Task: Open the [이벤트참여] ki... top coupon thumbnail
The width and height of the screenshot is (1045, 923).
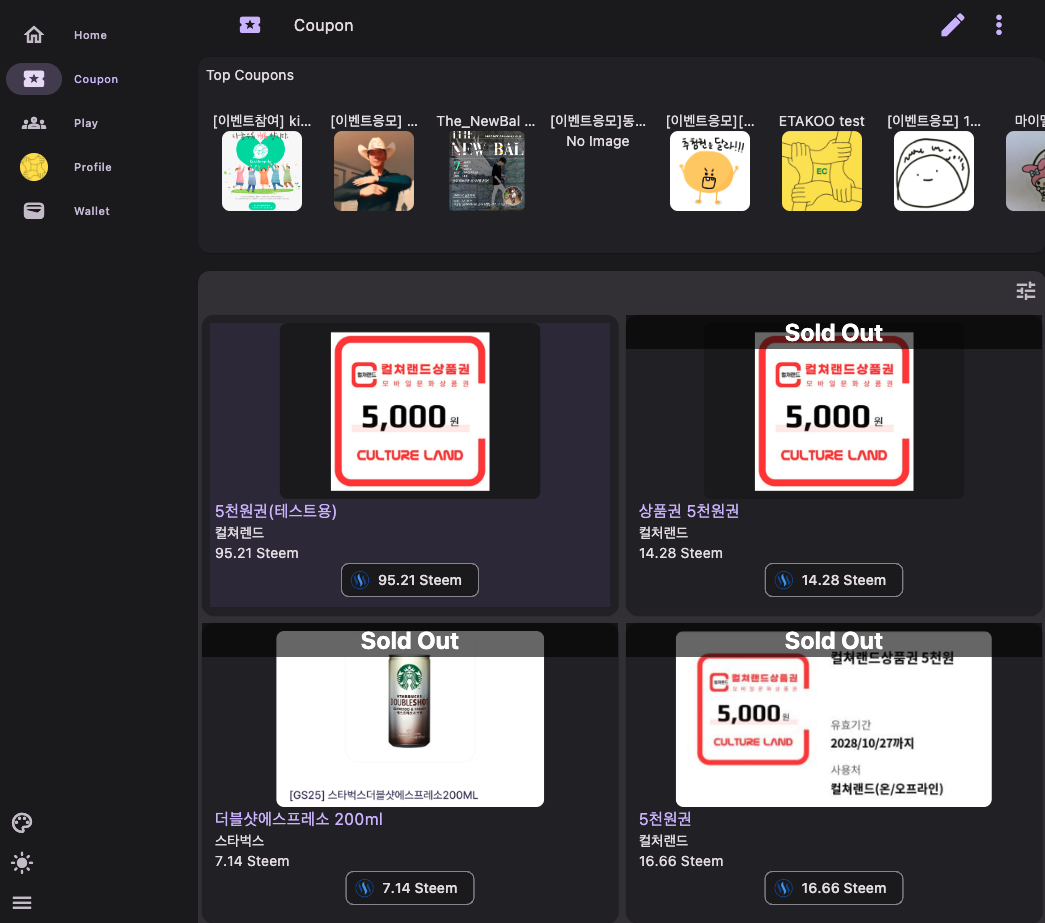Action: [262, 171]
